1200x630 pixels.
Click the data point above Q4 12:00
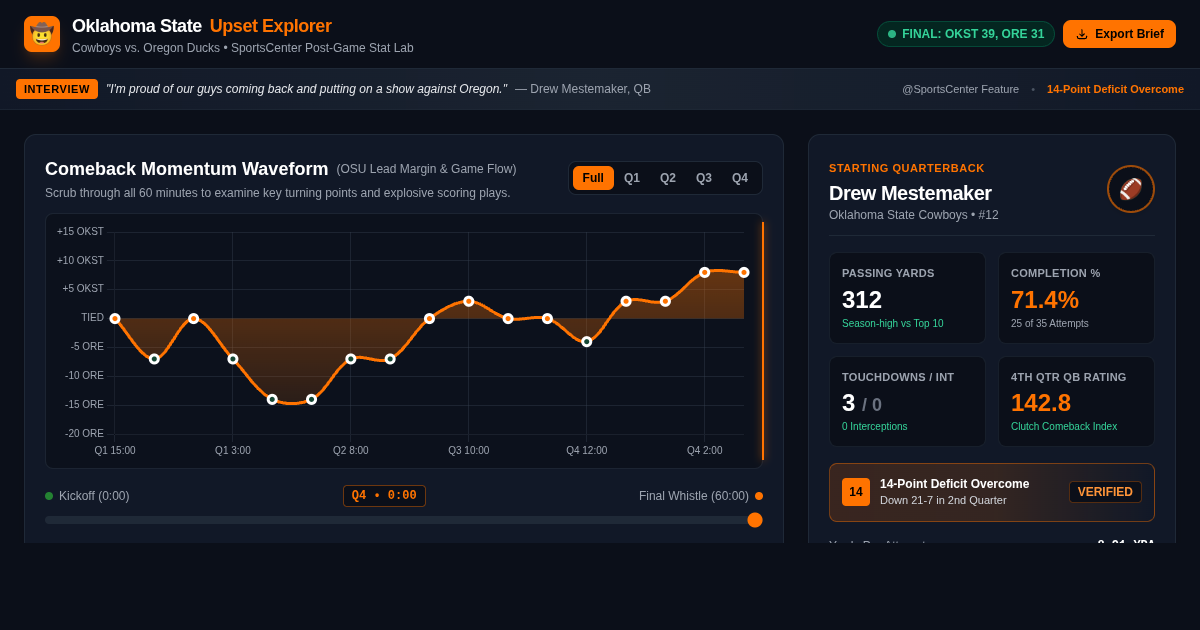pyautogui.click(x=586, y=342)
